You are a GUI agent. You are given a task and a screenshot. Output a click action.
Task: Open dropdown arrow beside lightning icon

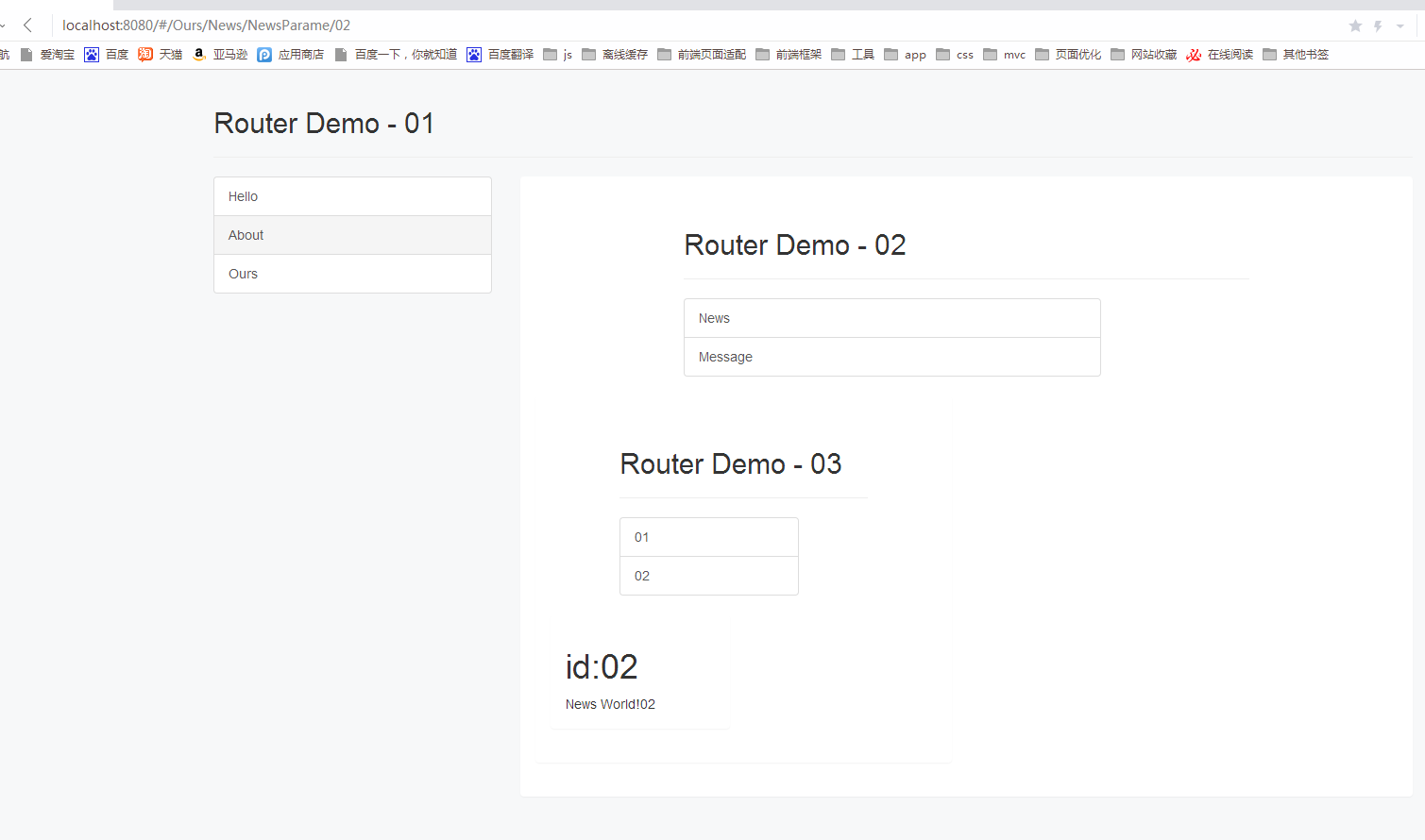pyautogui.click(x=1400, y=26)
